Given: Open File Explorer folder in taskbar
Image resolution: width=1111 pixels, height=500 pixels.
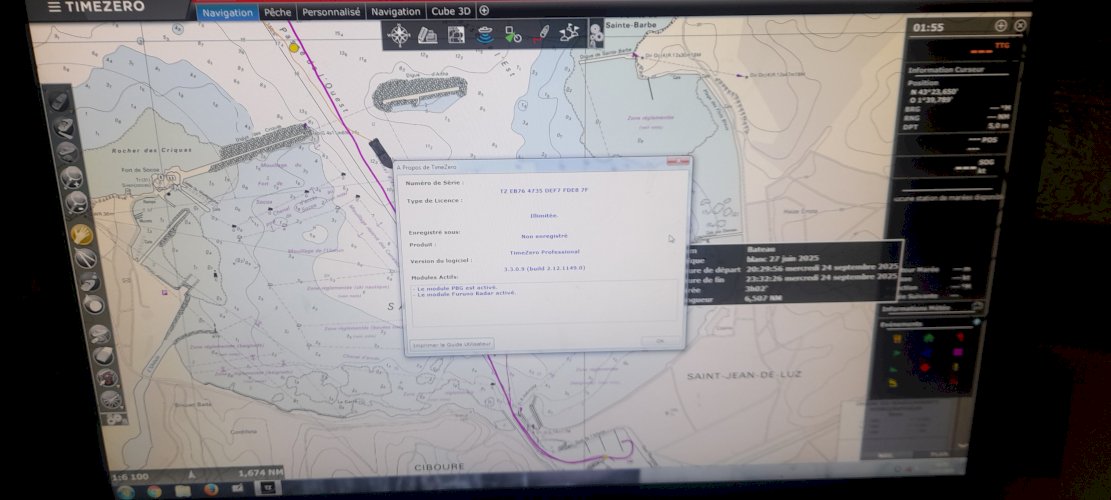Looking at the screenshot, I should (x=182, y=491).
